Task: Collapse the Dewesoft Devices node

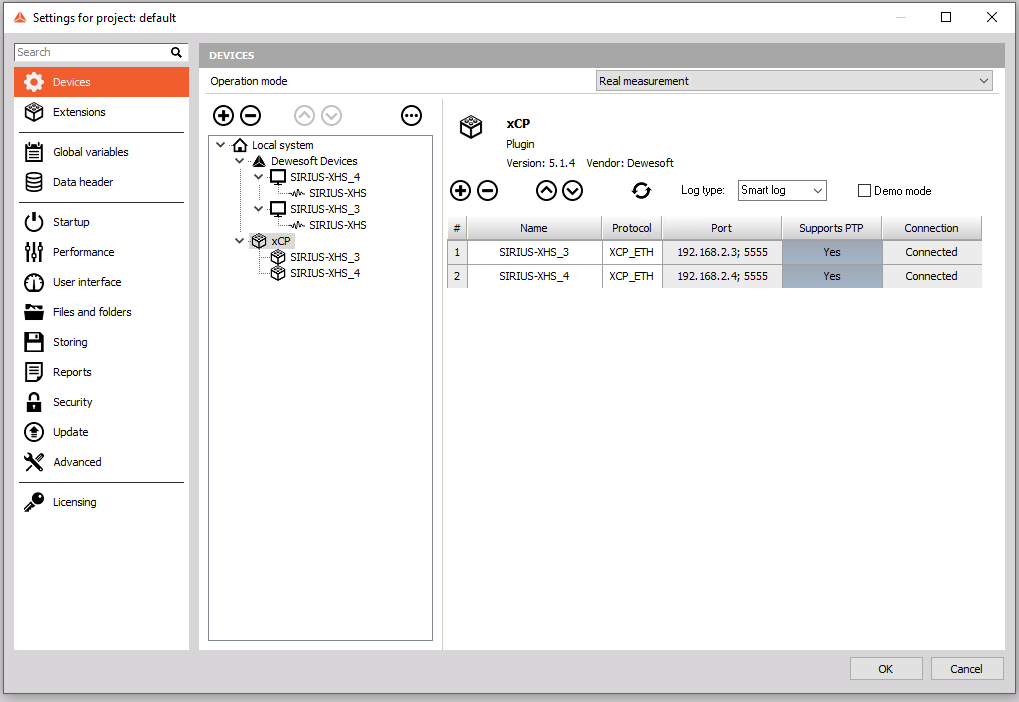Action: [239, 161]
